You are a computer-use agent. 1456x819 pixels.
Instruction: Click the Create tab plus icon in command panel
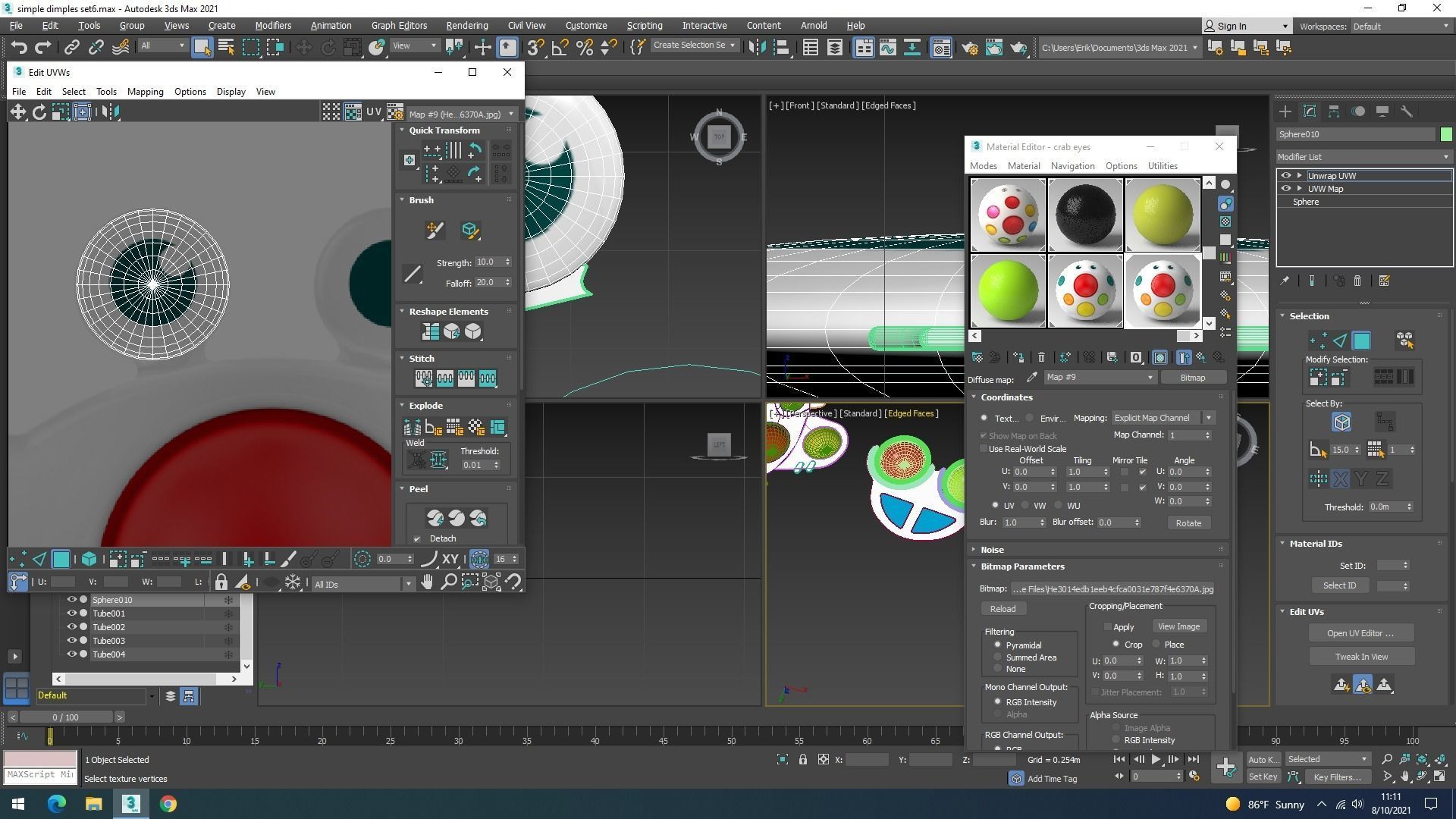click(x=1285, y=111)
